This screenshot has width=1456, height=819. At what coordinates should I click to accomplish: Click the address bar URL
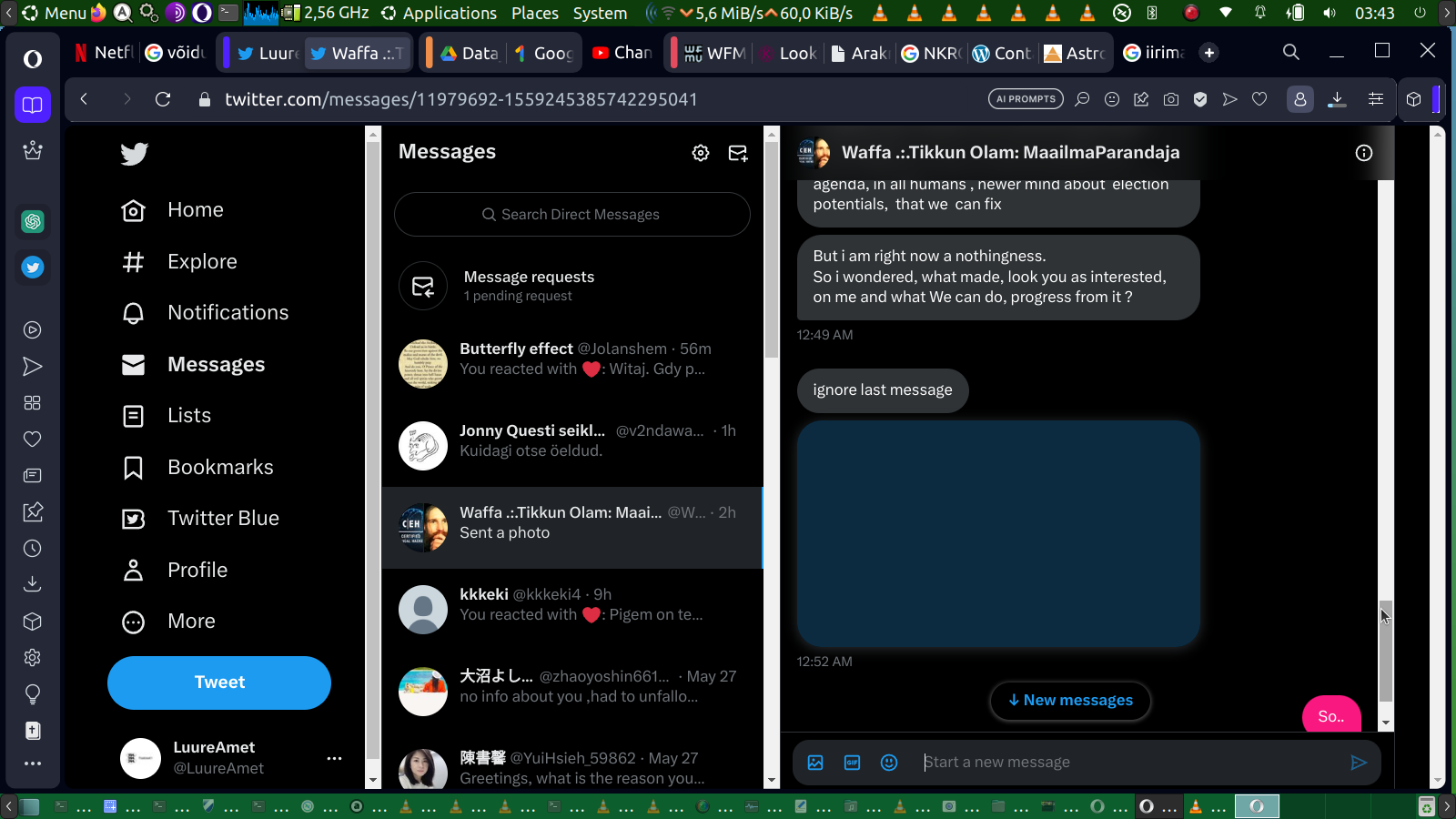(x=461, y=99)
